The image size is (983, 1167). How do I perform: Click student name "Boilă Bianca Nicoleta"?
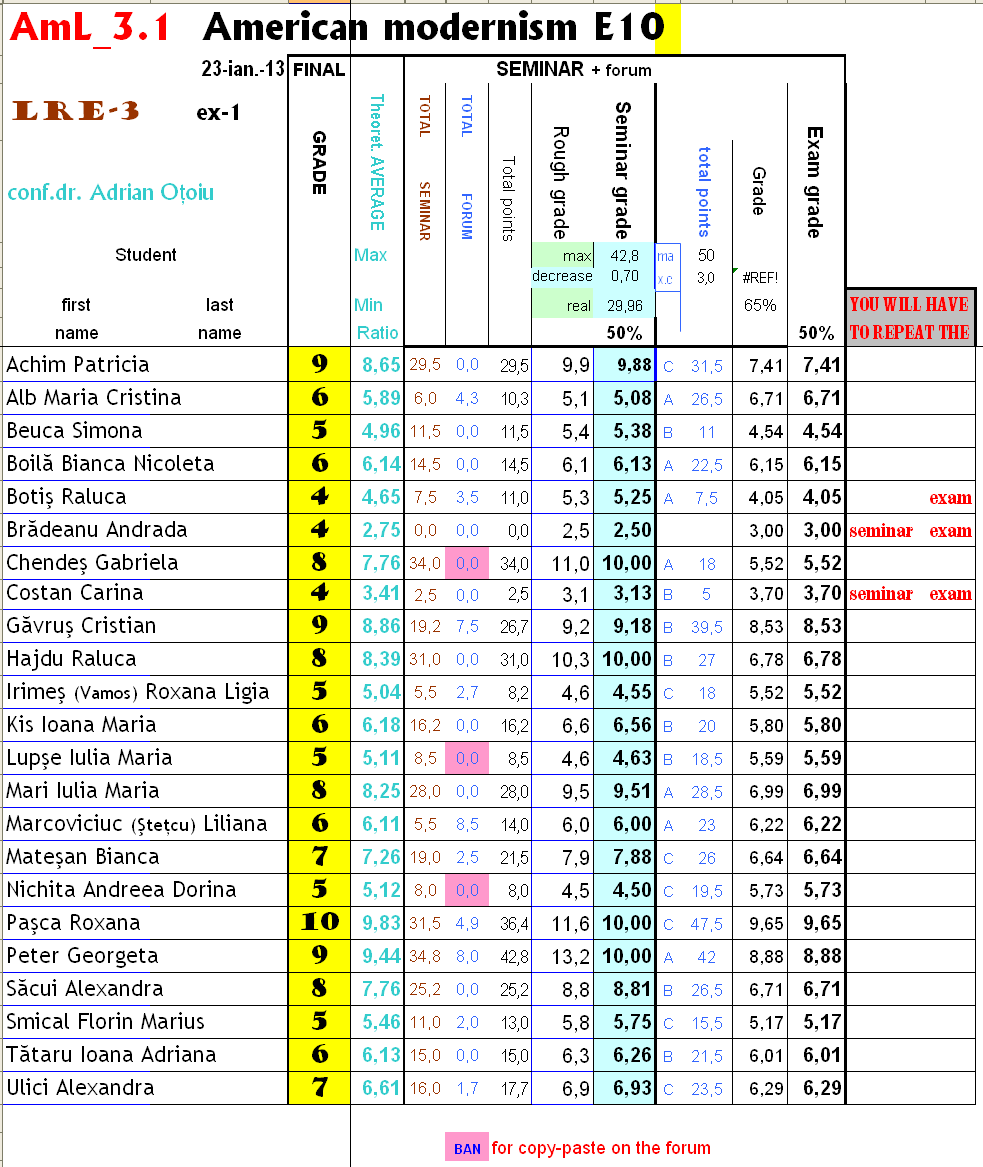[110, 464]
